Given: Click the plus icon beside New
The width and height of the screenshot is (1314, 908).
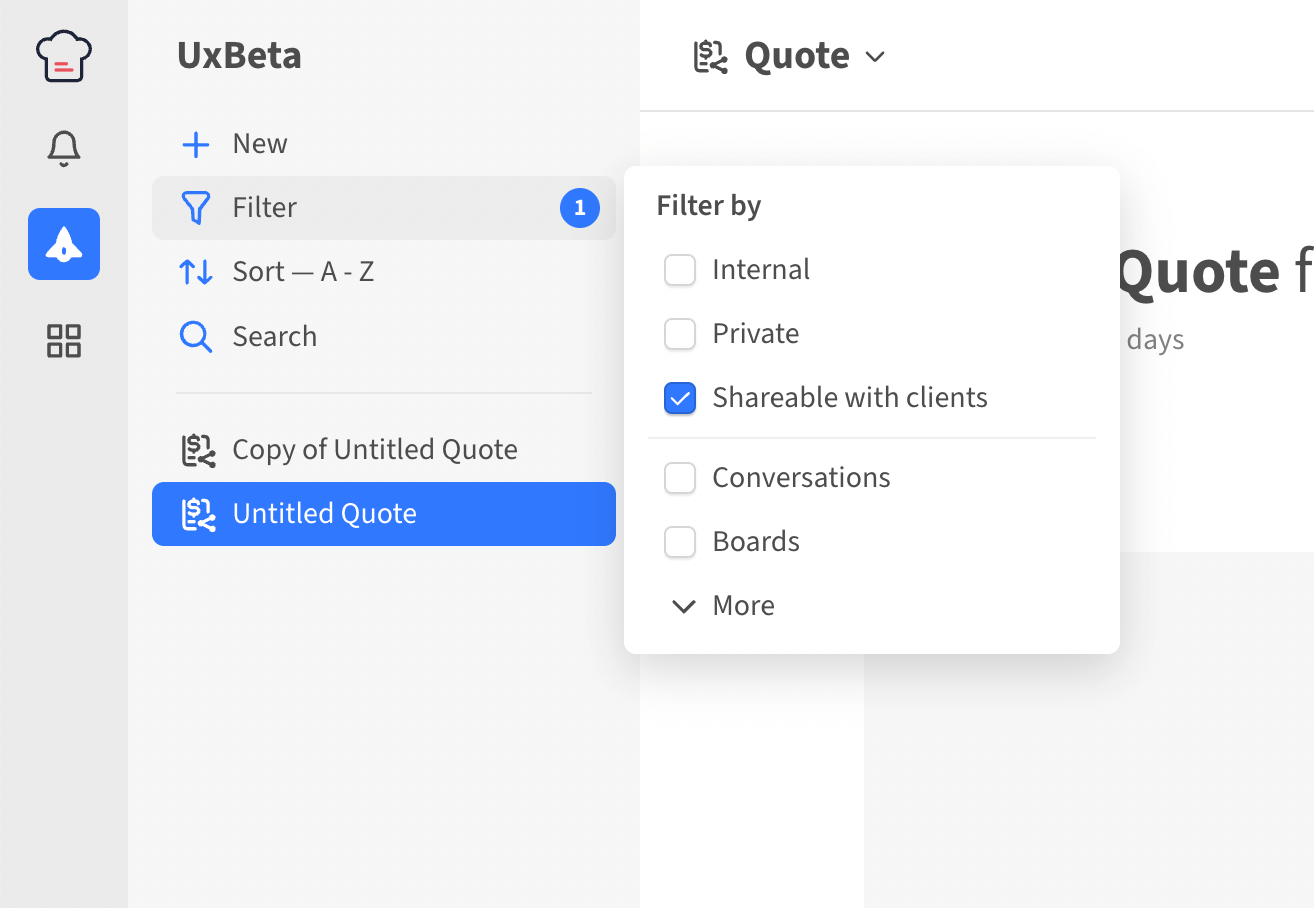Looking at the screenshot, I should click(x=196, y=144).
